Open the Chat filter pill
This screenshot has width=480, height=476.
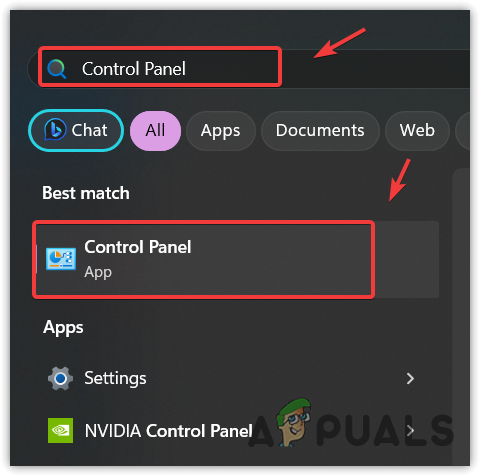click(76, 130)
